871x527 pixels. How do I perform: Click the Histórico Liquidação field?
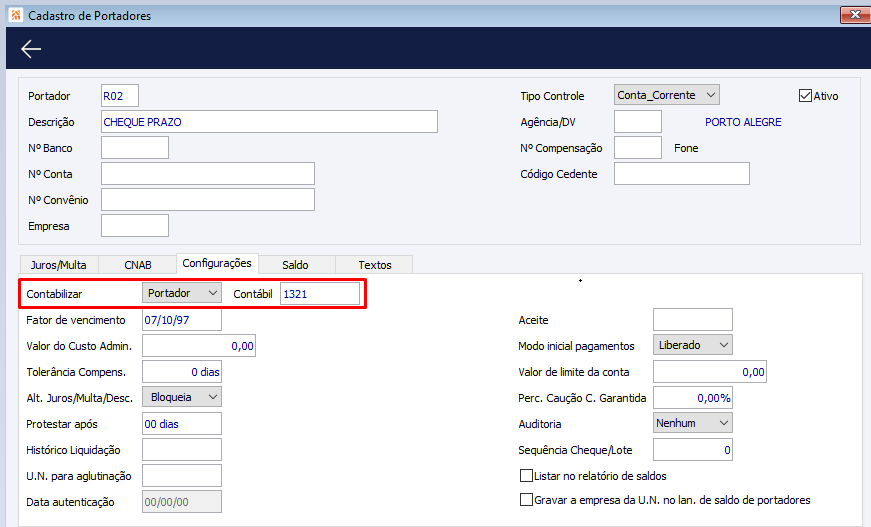[182, 450]
